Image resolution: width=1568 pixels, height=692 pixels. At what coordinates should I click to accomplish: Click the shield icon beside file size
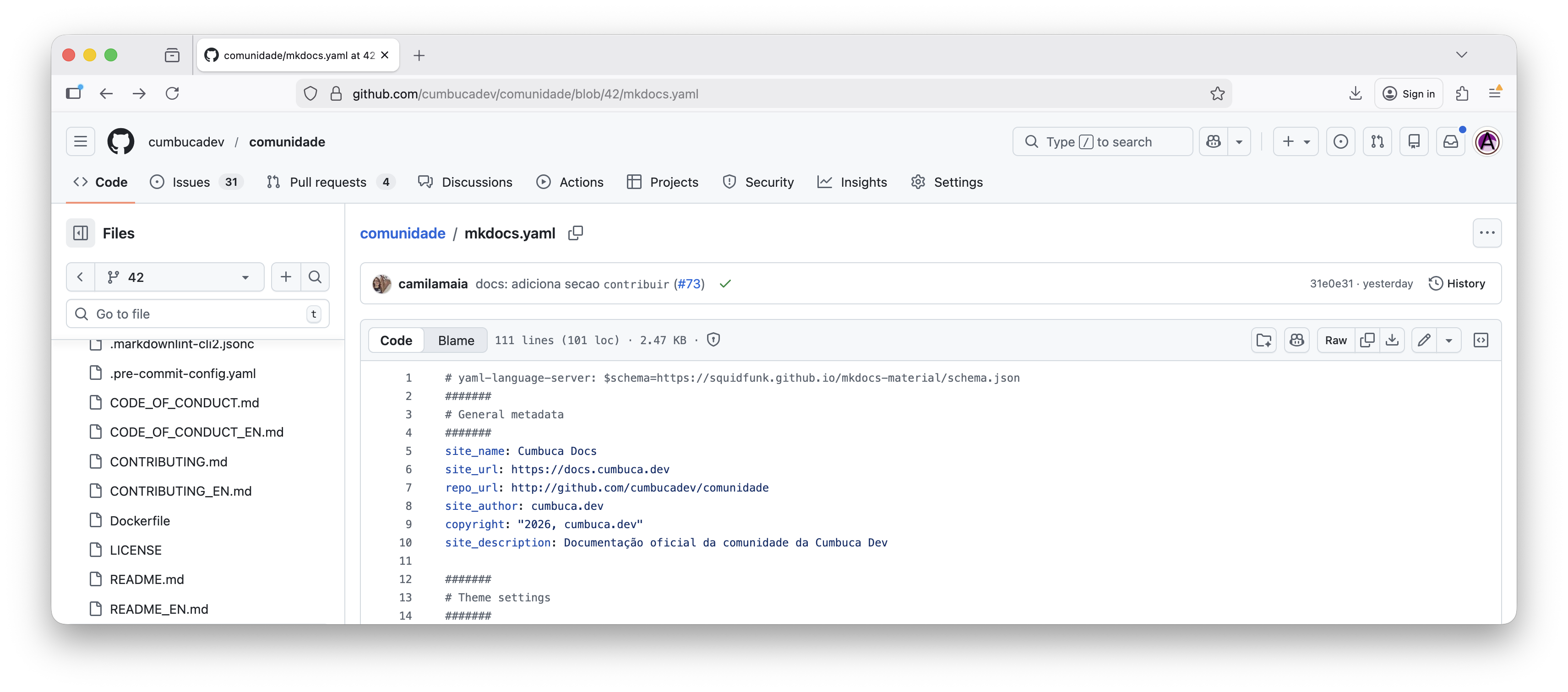(x=713, y=340)
